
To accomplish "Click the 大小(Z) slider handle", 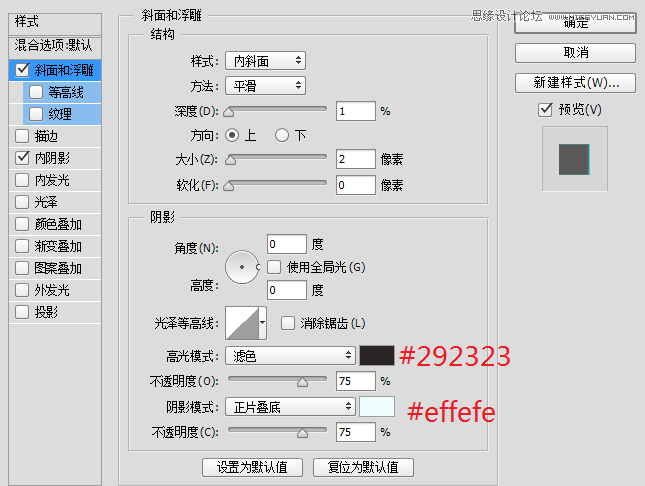I will point(231,160).
